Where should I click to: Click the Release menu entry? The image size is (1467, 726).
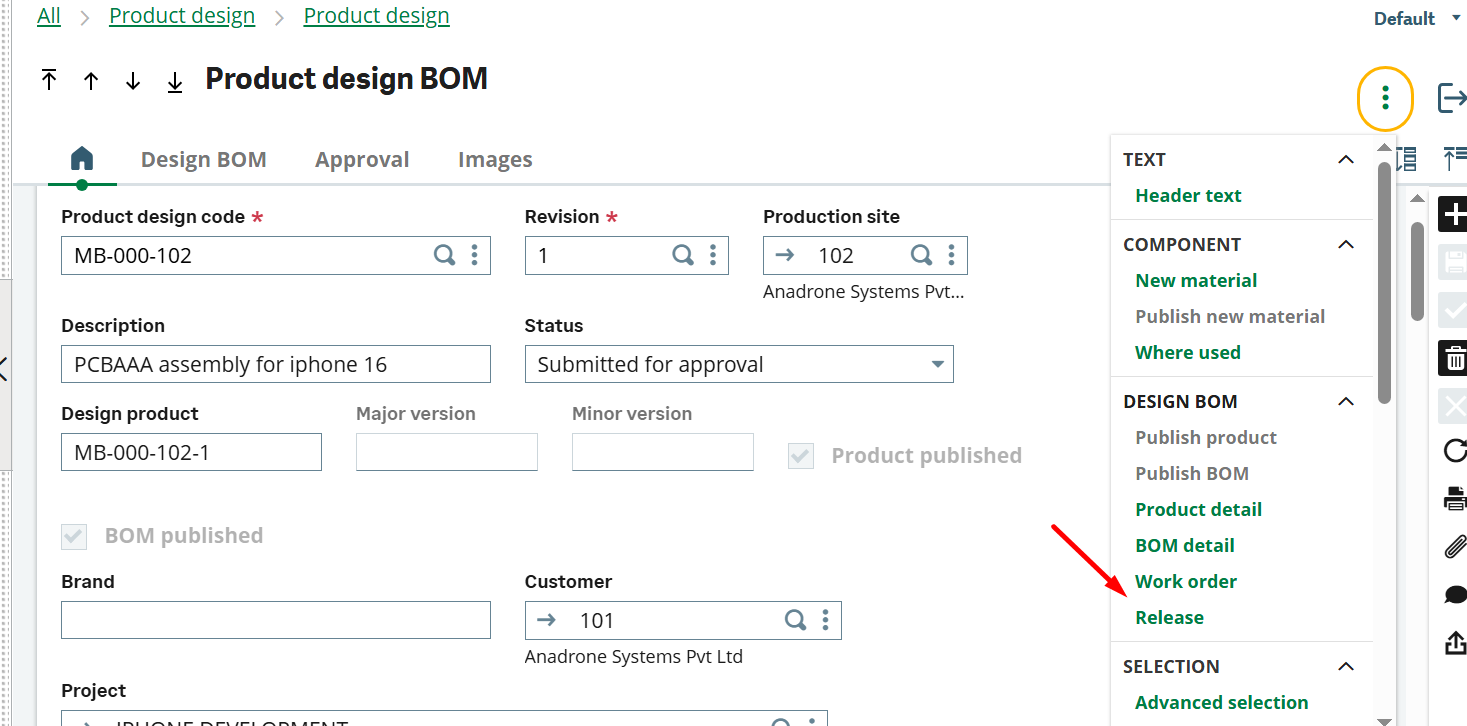[x=1169, y=617]
